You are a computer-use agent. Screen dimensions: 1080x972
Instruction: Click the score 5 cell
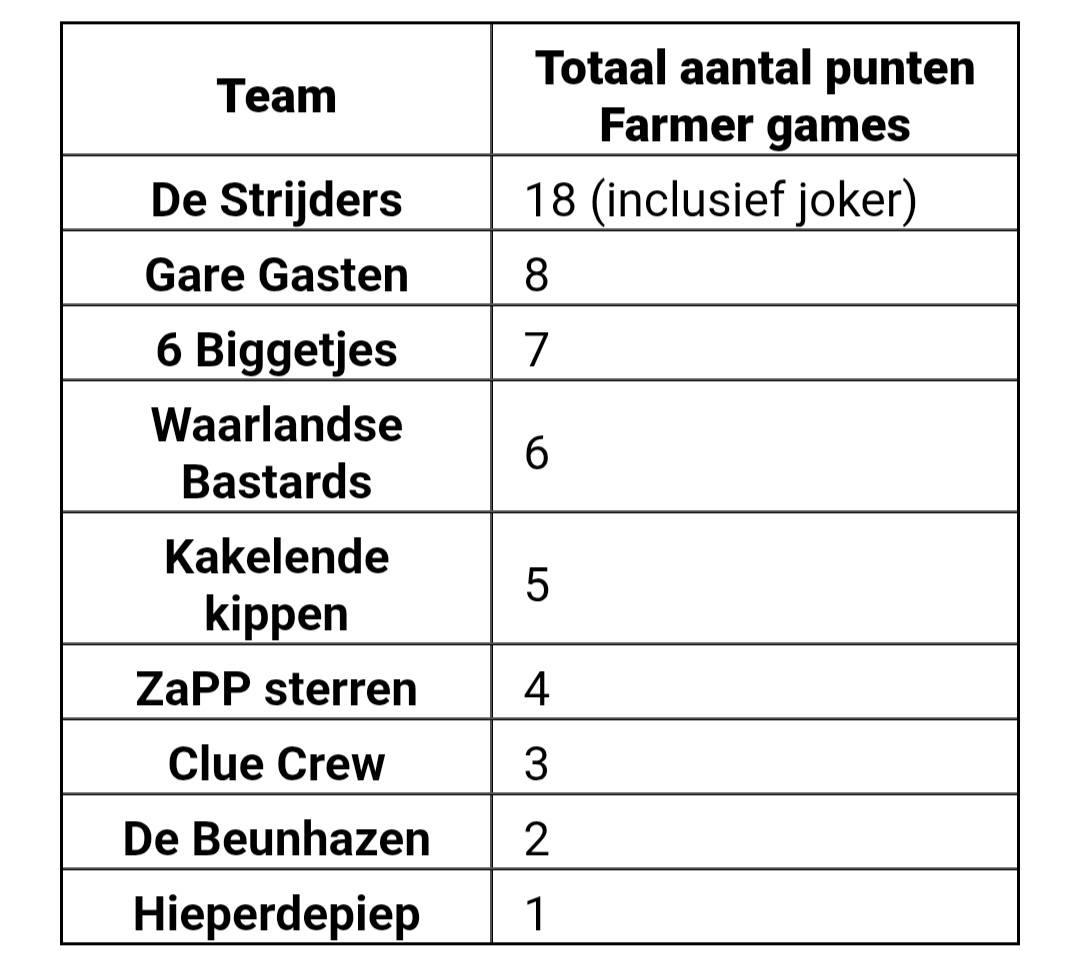click(x=755, y=579)
